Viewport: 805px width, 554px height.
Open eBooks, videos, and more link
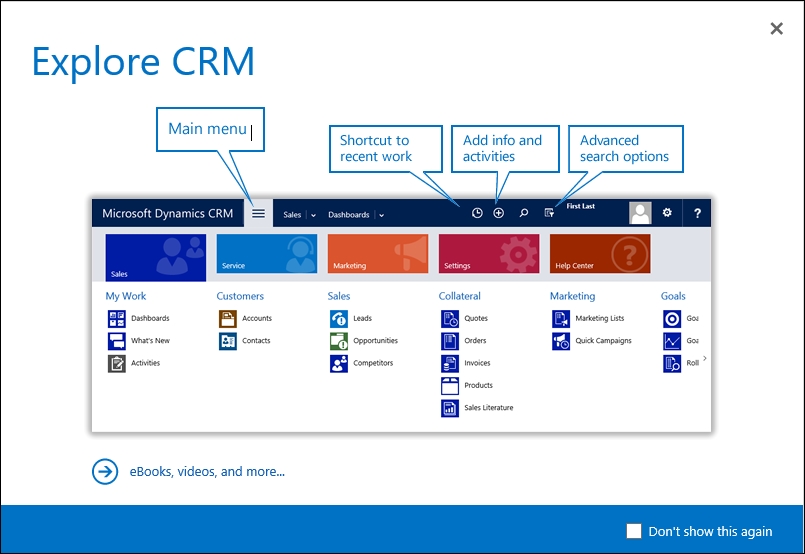[207, 471]
